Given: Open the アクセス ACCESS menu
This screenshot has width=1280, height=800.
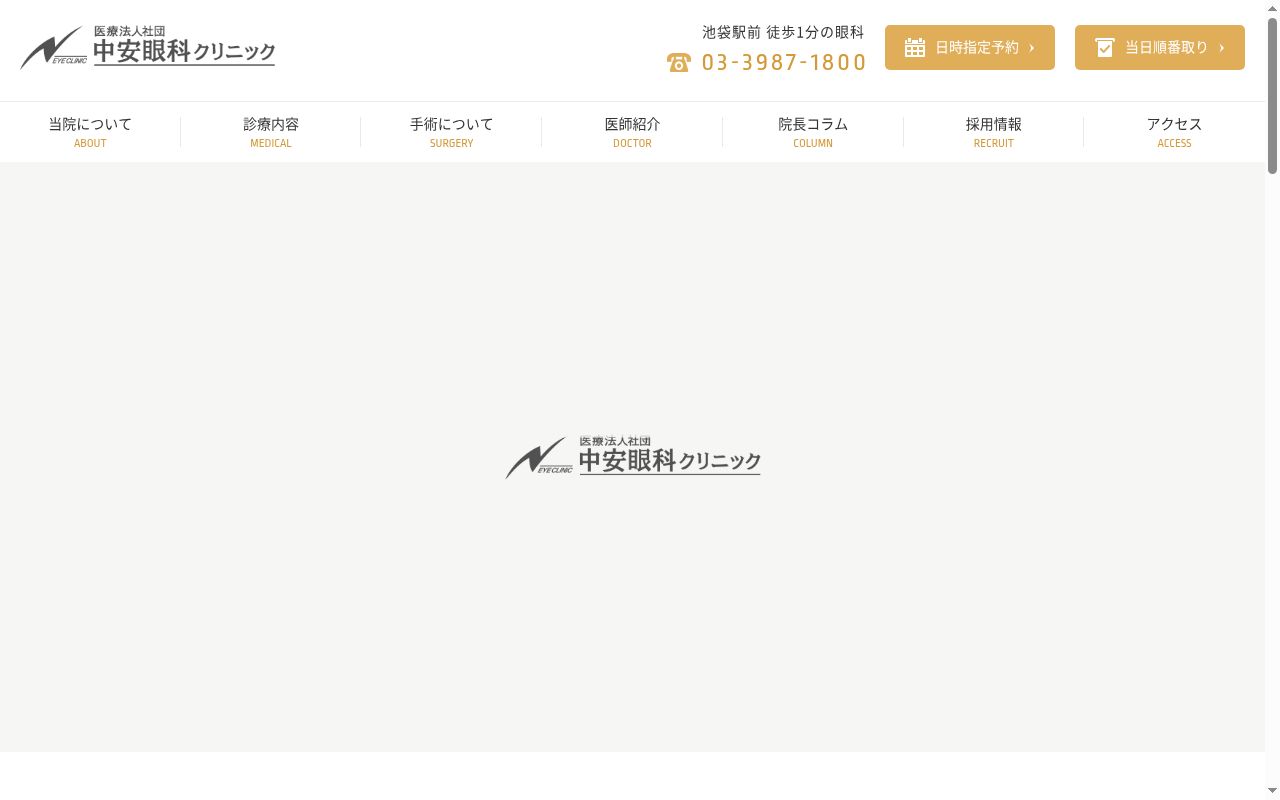Looking at the screenshot, I should [x=1174, y=132].
